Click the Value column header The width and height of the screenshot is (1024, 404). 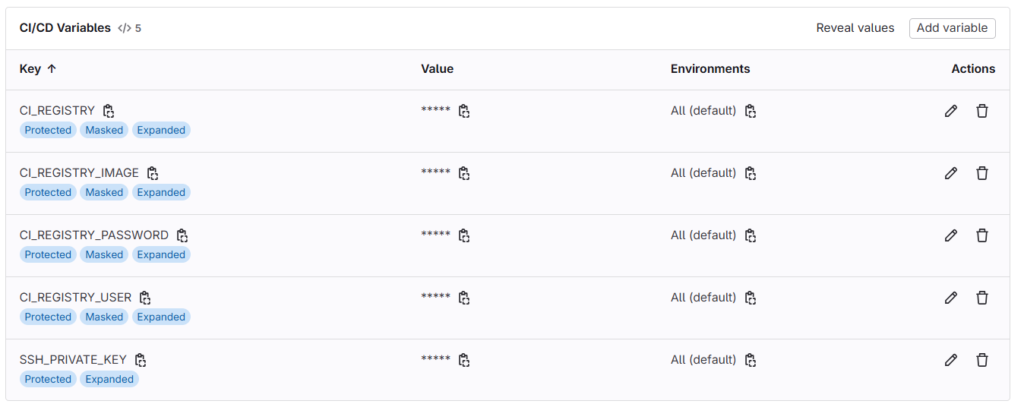pyautogui.click(x=437, y=69)
